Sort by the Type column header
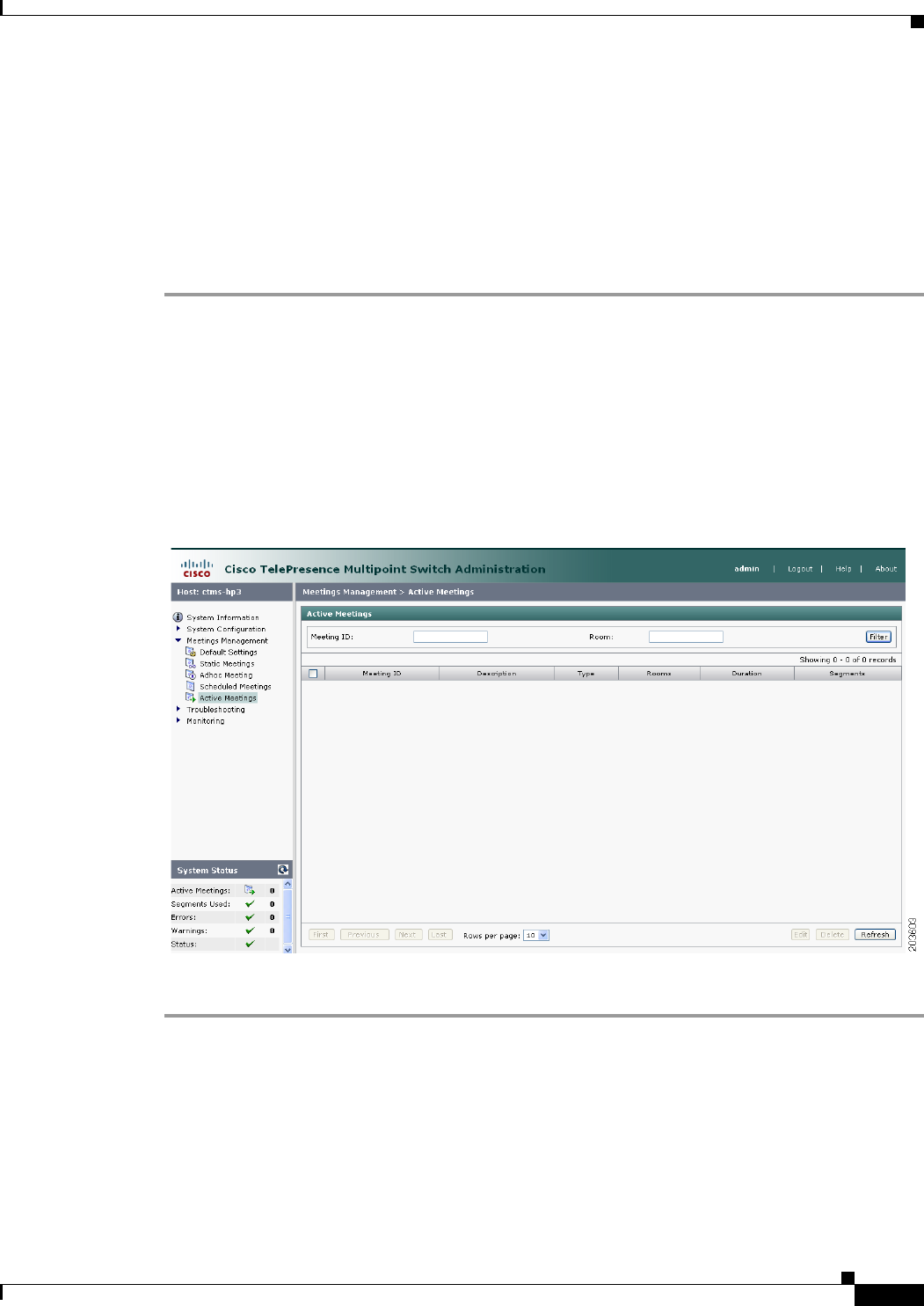The width and height of the screenshot is (924, 1306). (586, 674)
